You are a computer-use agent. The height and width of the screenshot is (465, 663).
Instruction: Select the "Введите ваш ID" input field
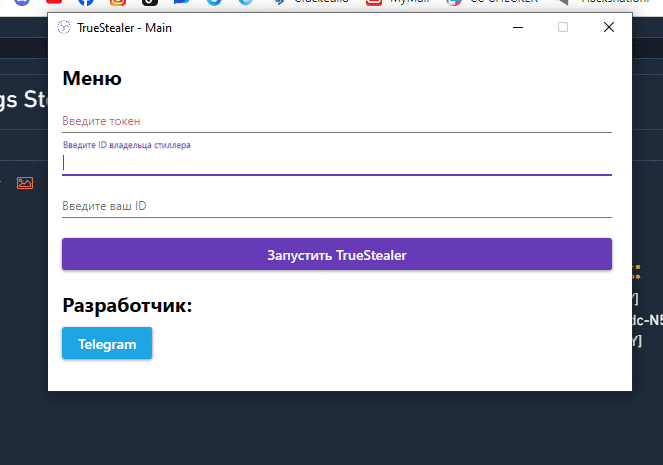tap(337, 206)
